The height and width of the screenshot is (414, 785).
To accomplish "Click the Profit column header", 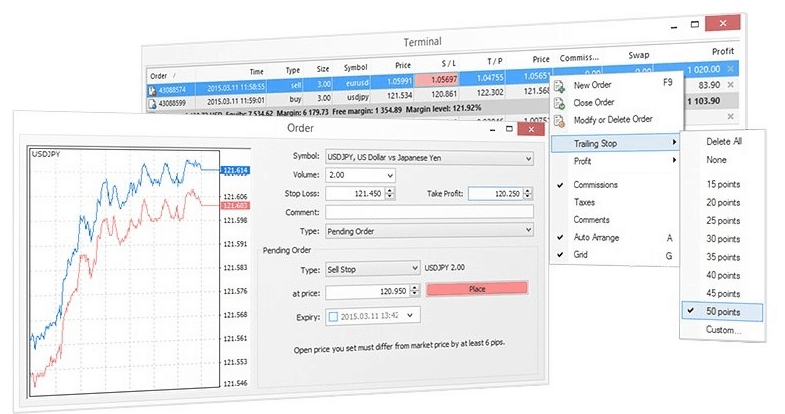I will [722, 51].
